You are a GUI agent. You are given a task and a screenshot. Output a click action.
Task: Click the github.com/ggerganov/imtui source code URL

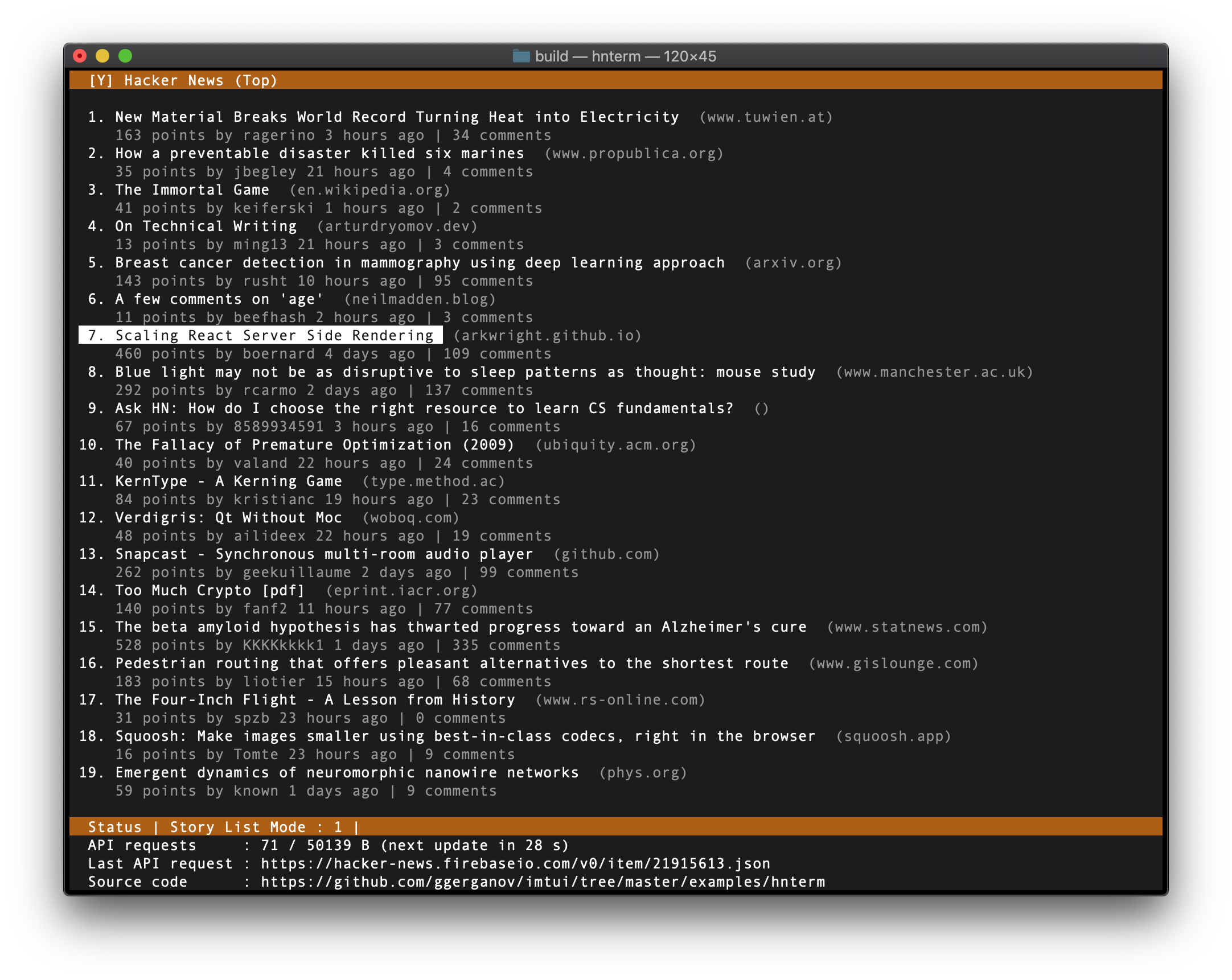[543, 882]
